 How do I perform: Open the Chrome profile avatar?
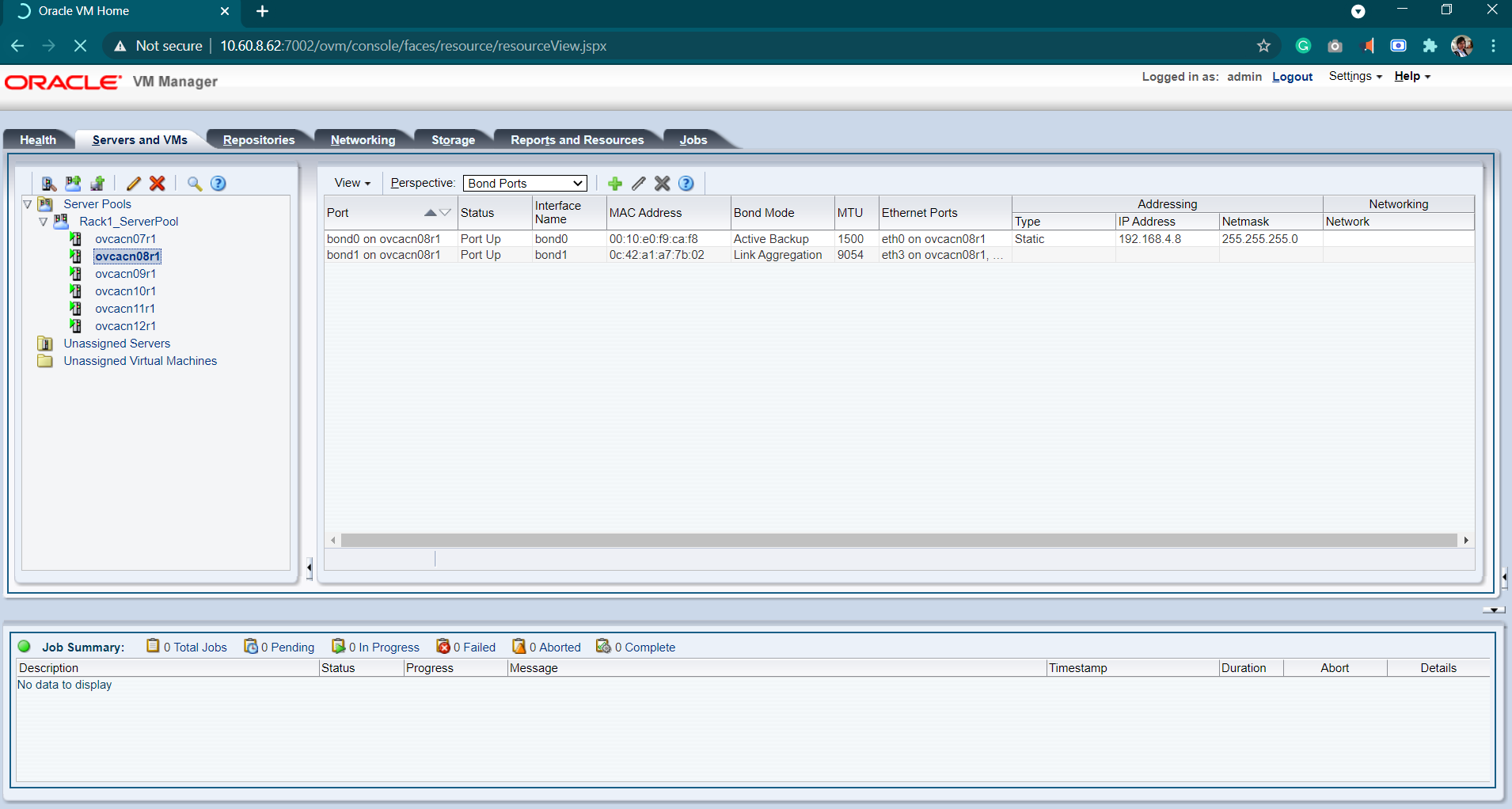(x=1461, y=46)
